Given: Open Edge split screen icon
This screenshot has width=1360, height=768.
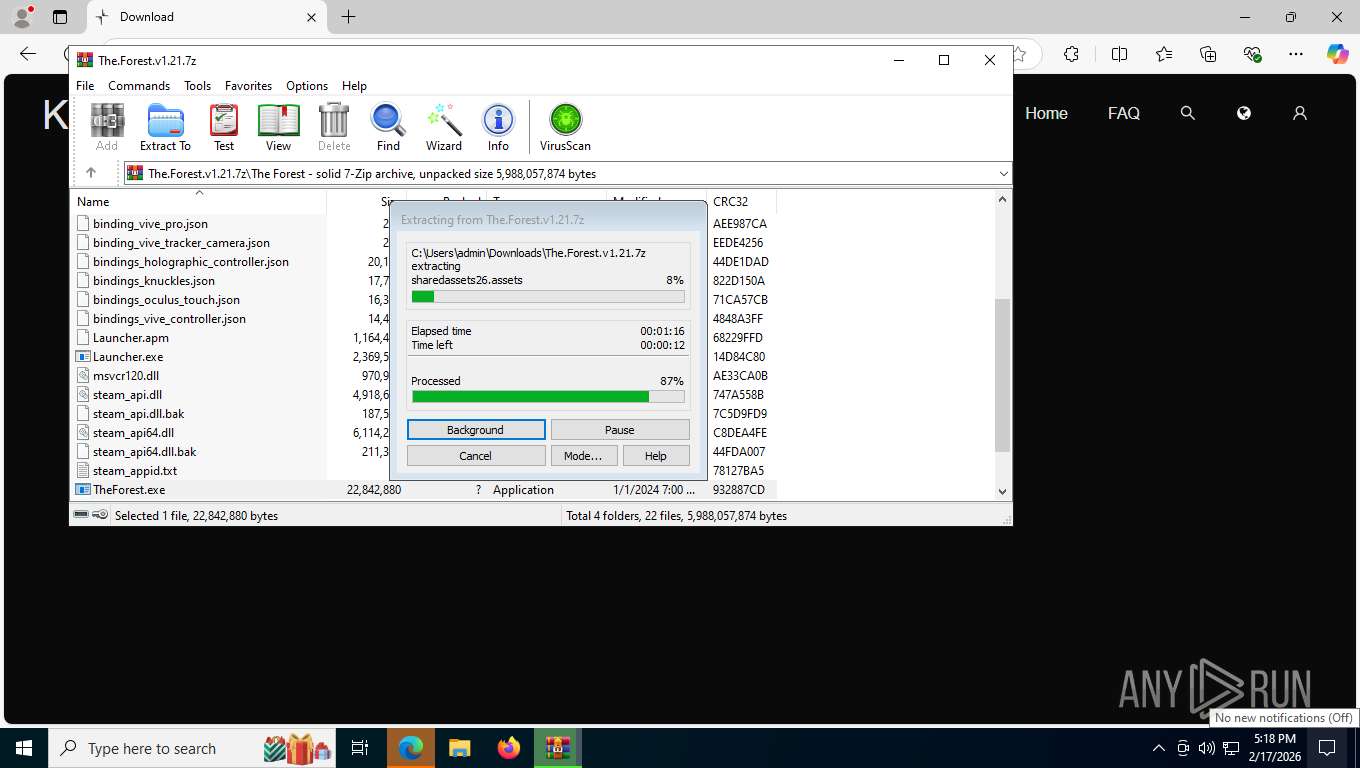Looking at the screenshot, I should coord(1119,54).
